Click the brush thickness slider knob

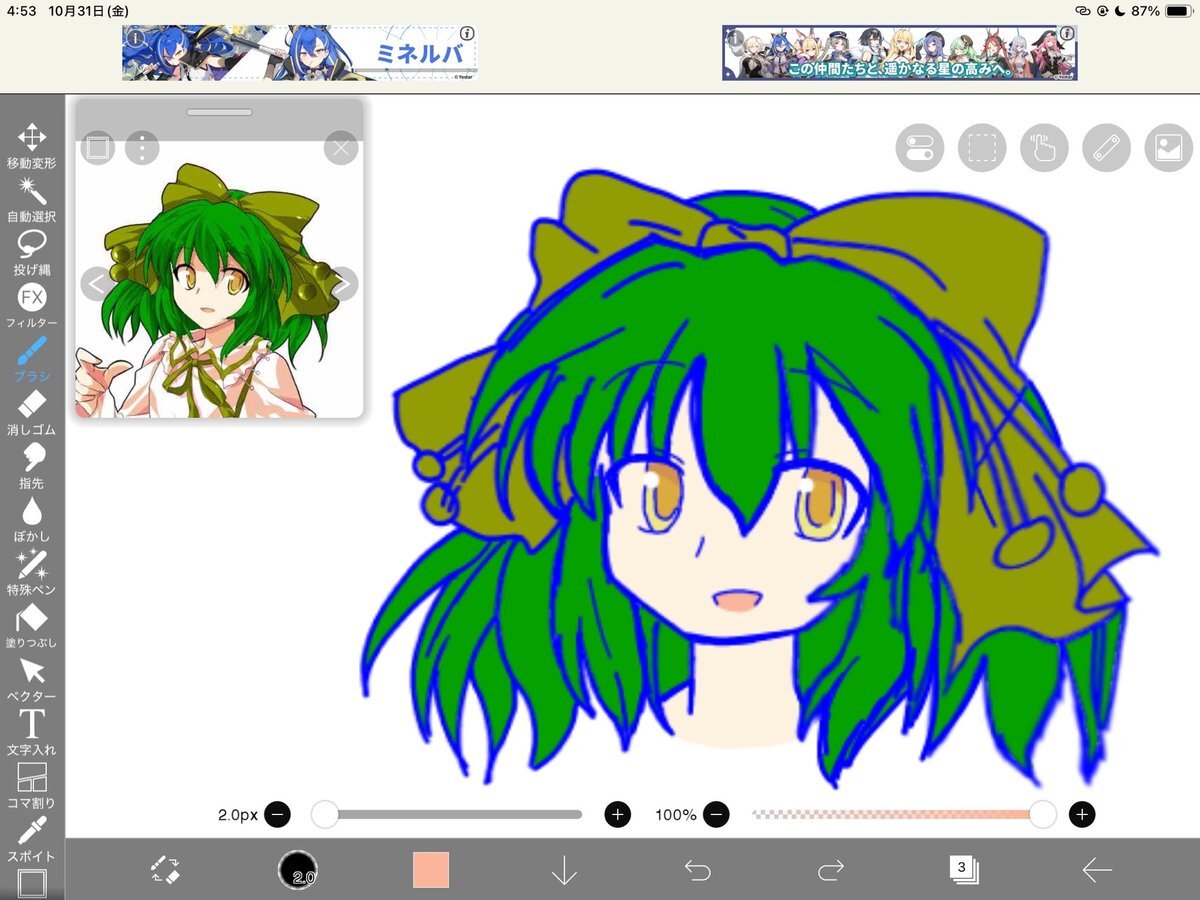point(325,815)
